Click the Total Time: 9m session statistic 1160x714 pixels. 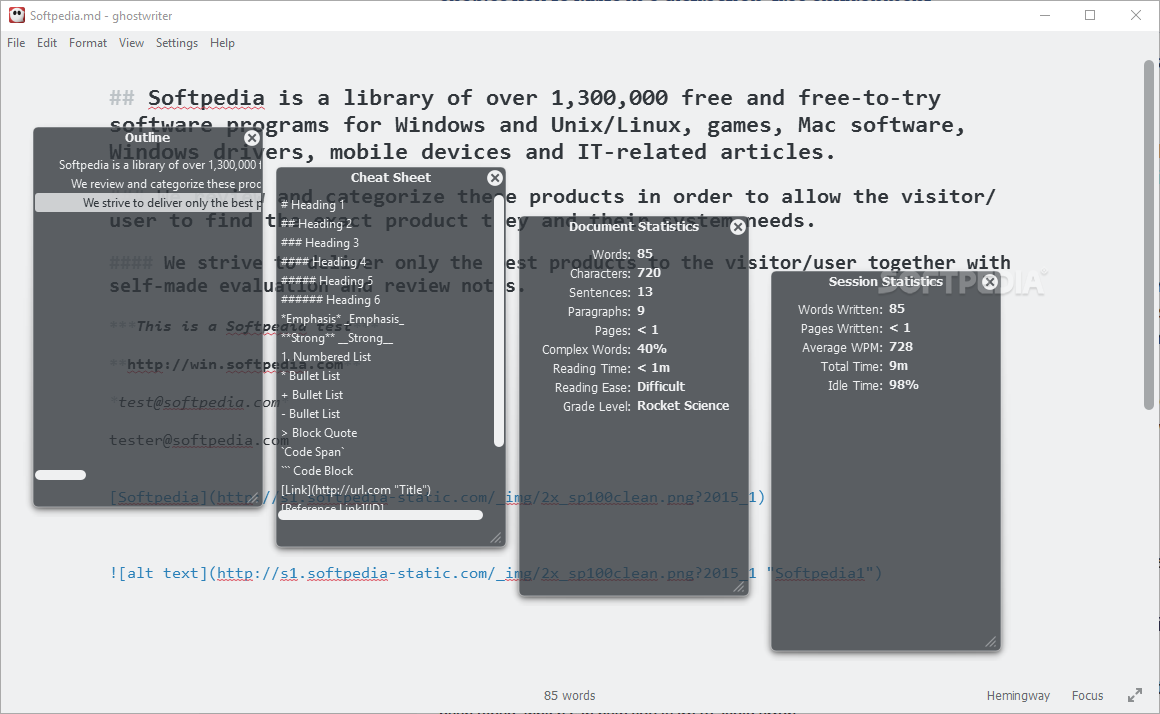coord(864,366)
